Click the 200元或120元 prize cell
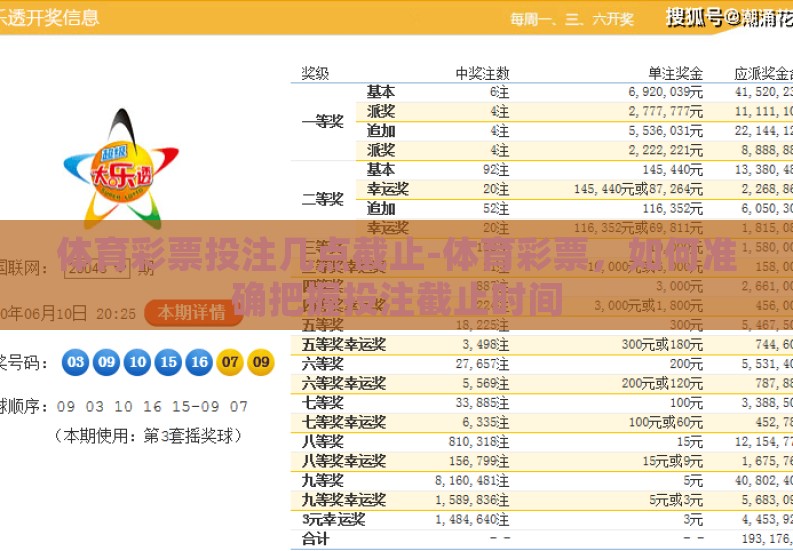 (x=662, y=384)
